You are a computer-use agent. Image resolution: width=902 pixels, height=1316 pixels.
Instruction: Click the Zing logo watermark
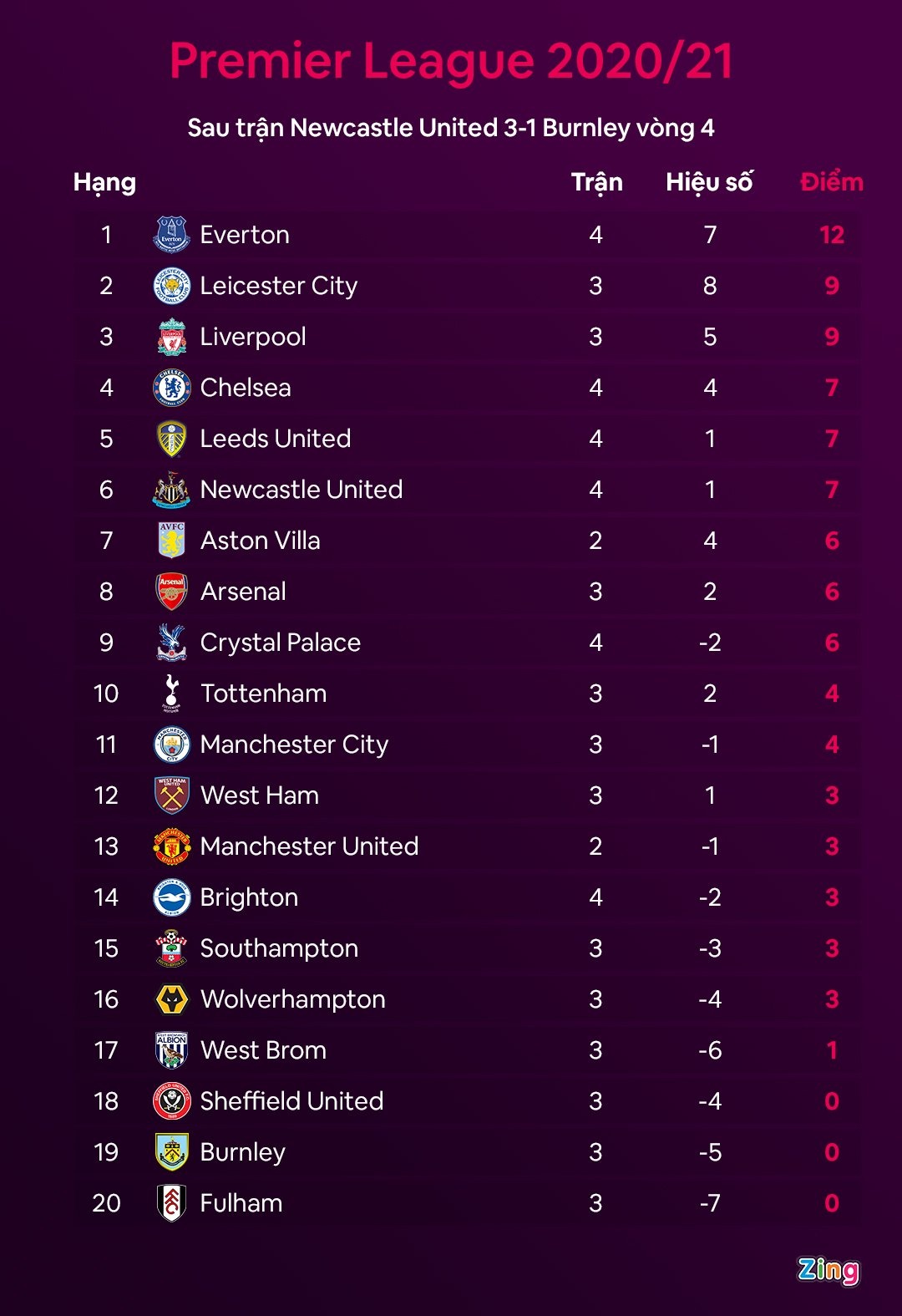(828, 1270)
